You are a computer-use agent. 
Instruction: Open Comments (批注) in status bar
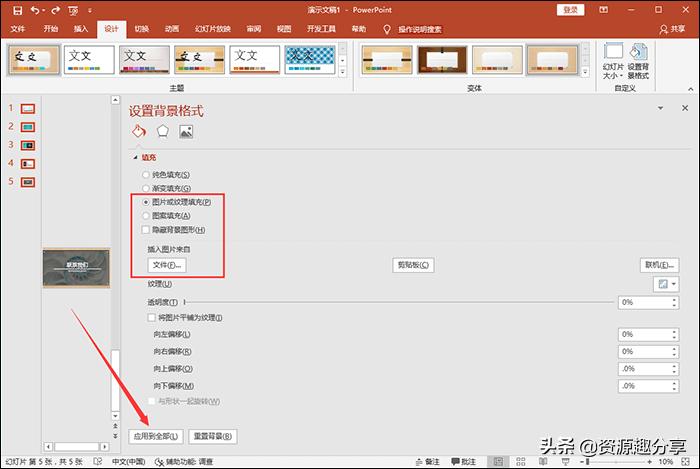[463, 461]
